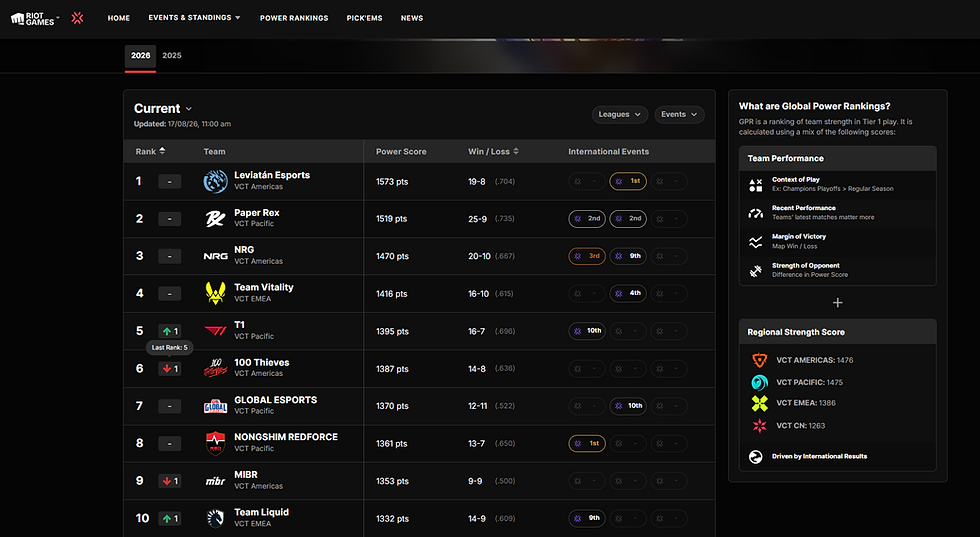Click the Global Esports team logo

tap(216, 406)
